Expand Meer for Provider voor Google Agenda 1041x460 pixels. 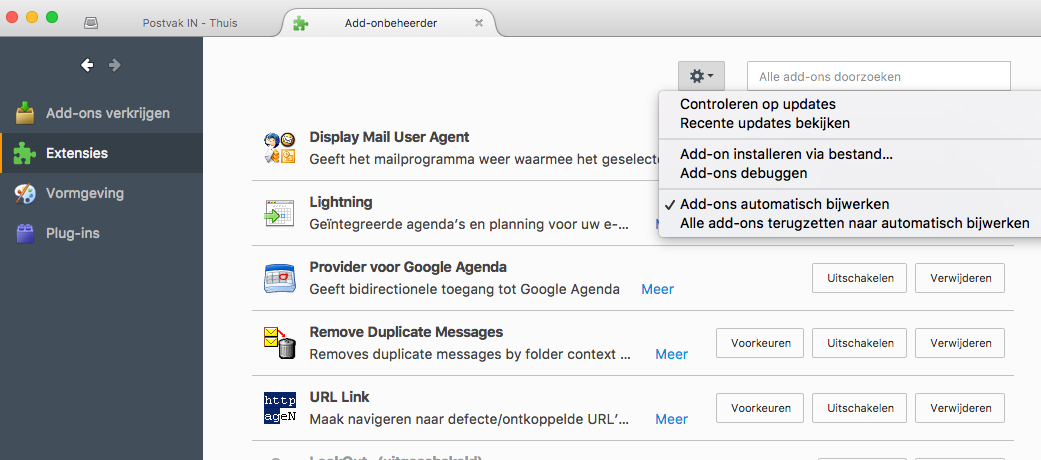pos(657,289)
